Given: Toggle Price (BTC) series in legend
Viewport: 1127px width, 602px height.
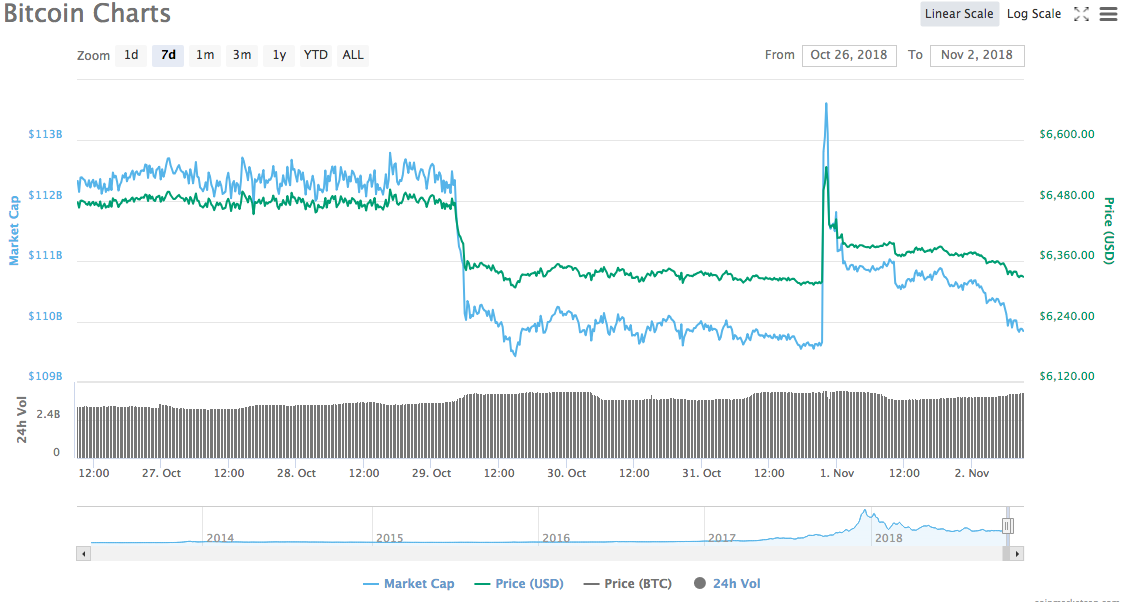Looking at the screenshot, I should point(628,583).
